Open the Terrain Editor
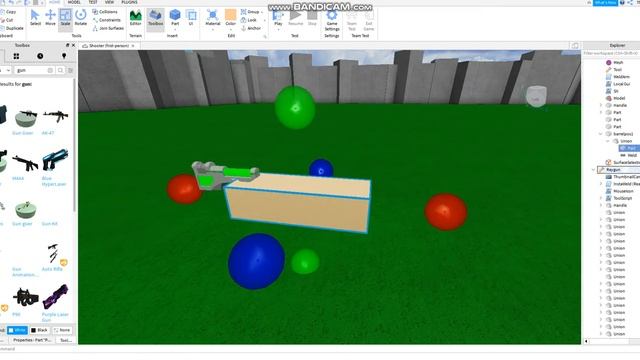640x360 pixels. (x=136, y=18)
